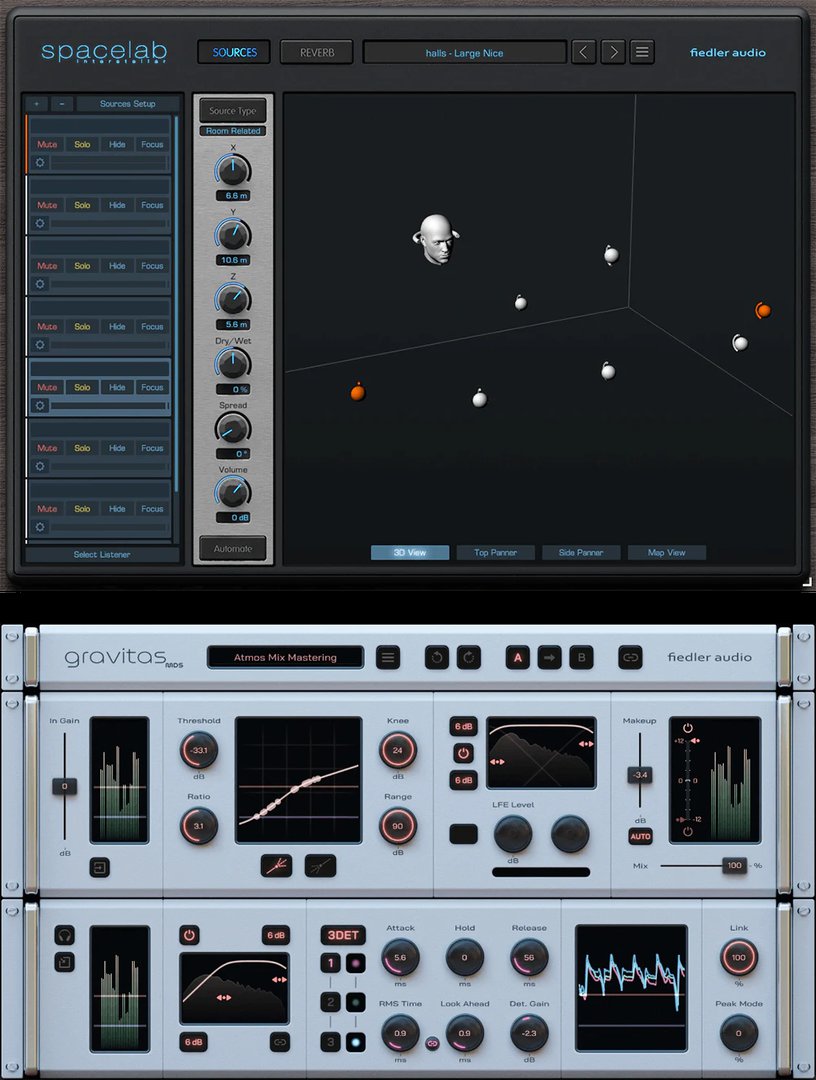The width and height of the screenshot is (816, 1080).
Task: Mute the first source in Sources Setup
Action: [x=46, y=144]
